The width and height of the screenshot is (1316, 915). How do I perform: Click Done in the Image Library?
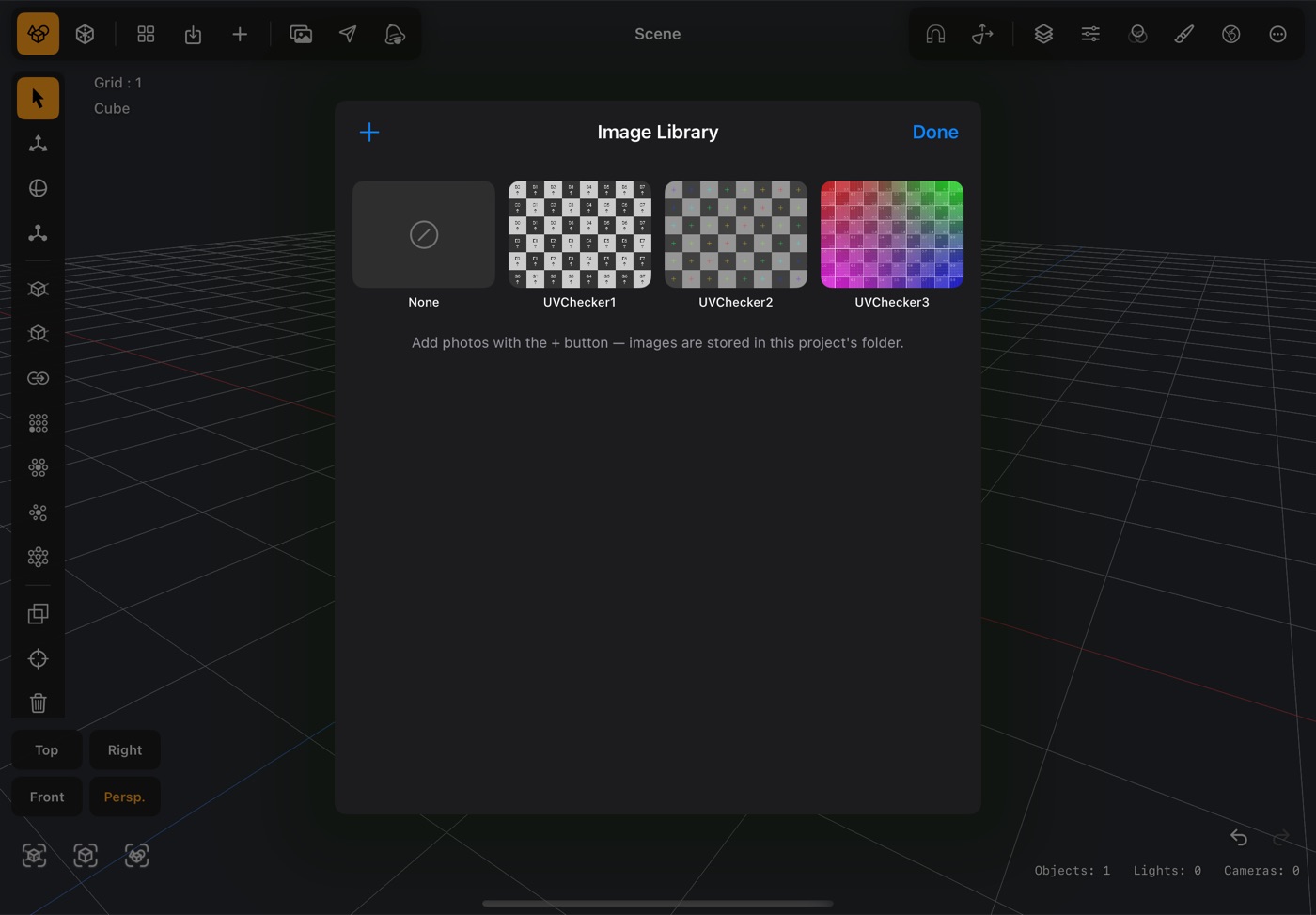pos(935,132)
